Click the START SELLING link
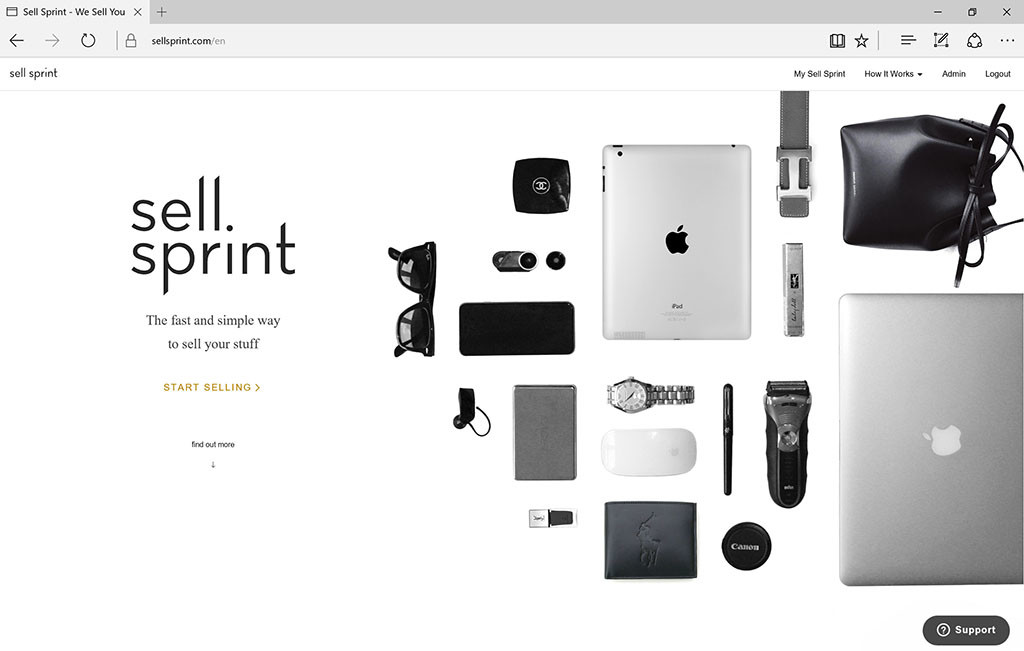This screenshot has width=1024, height=651. (x=212, y=387)
